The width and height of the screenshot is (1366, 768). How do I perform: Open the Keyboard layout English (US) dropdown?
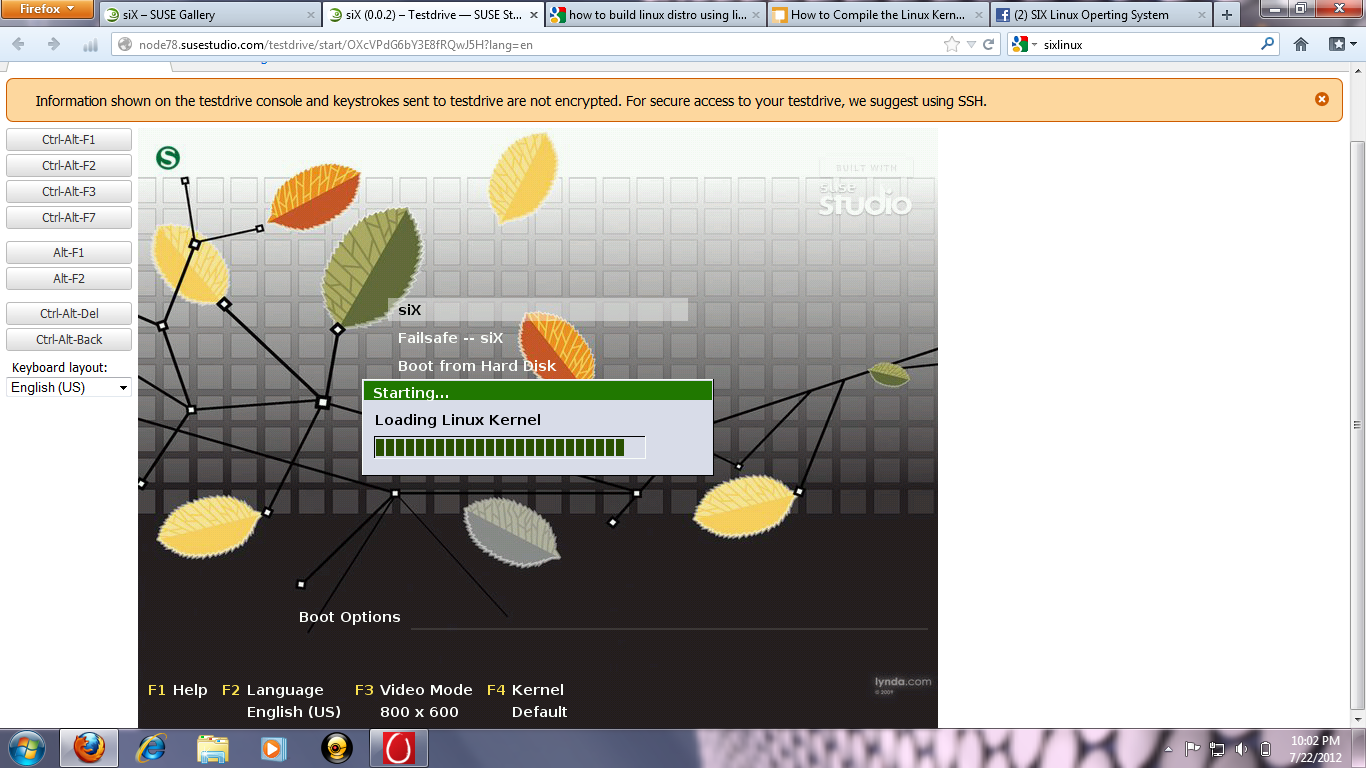click(x=69, y=387)
